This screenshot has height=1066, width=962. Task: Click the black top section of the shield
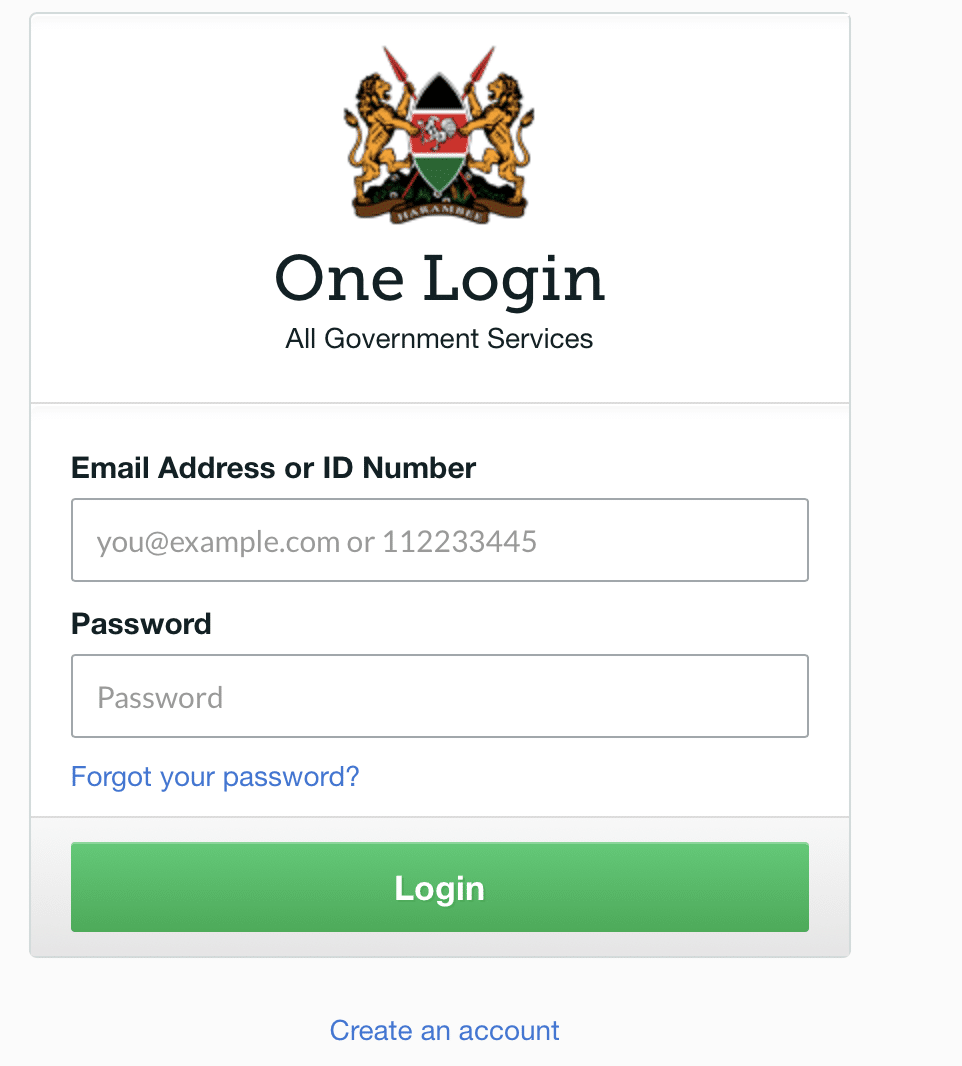click(x=439, y=92)
